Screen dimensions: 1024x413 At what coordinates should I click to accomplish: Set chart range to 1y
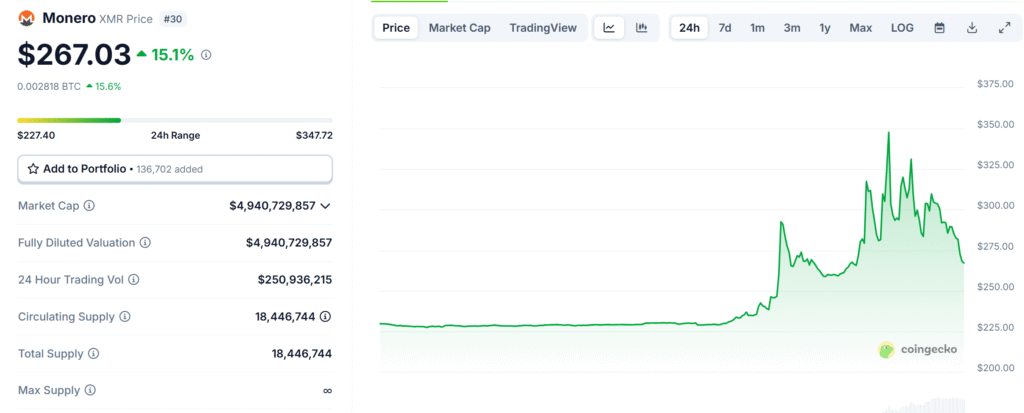click(x=825, y=28)
